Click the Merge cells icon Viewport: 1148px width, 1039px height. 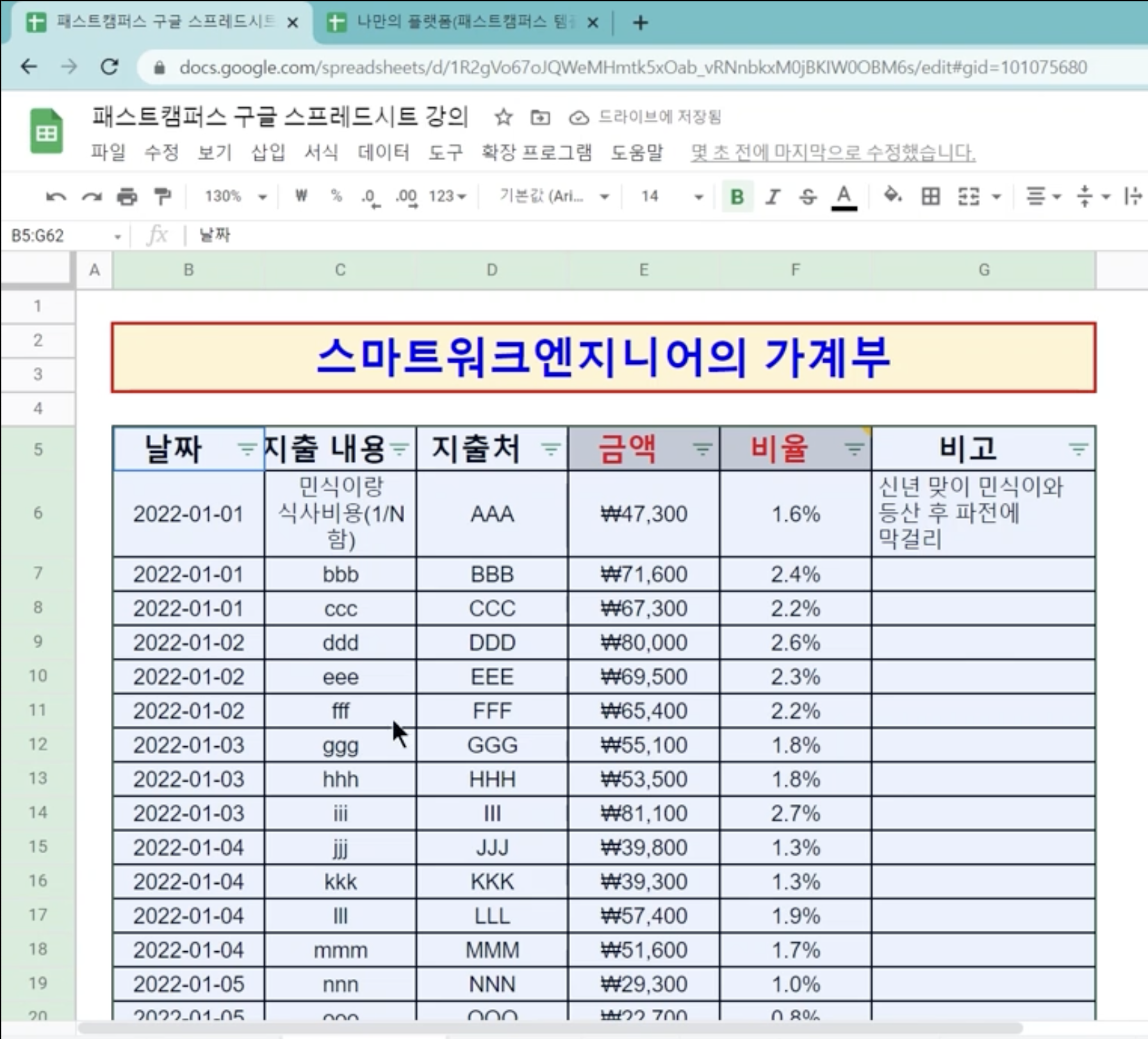point(969,197)
